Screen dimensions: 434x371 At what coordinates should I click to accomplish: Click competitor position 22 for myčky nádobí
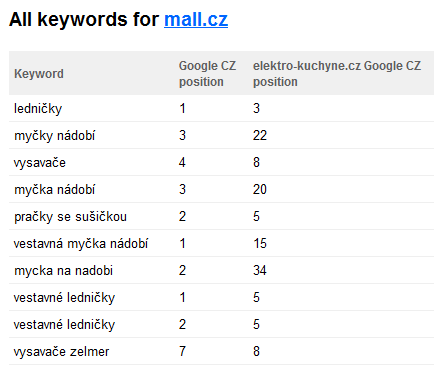coord(260,135)
